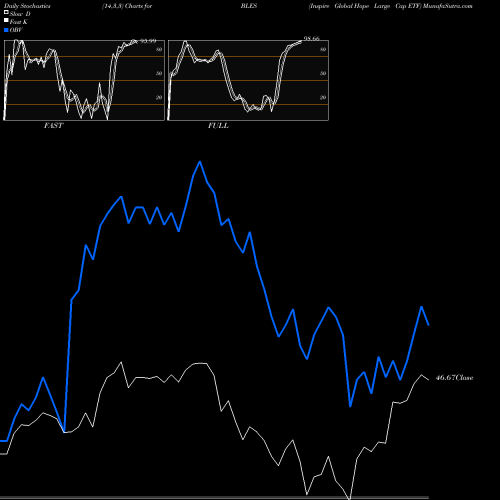
Task: Click the FULL stochastic chart panel
Action: (248, 80)
